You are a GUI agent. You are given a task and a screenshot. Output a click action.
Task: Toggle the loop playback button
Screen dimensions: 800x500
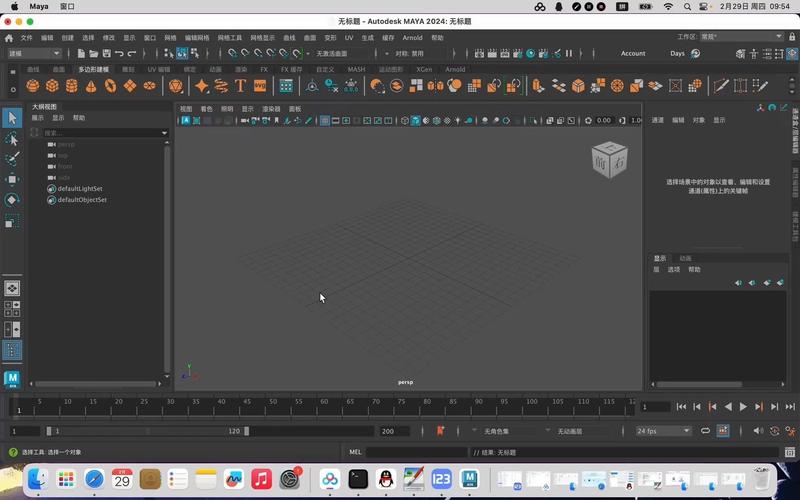pyautogui.click(x=705, y=431)
